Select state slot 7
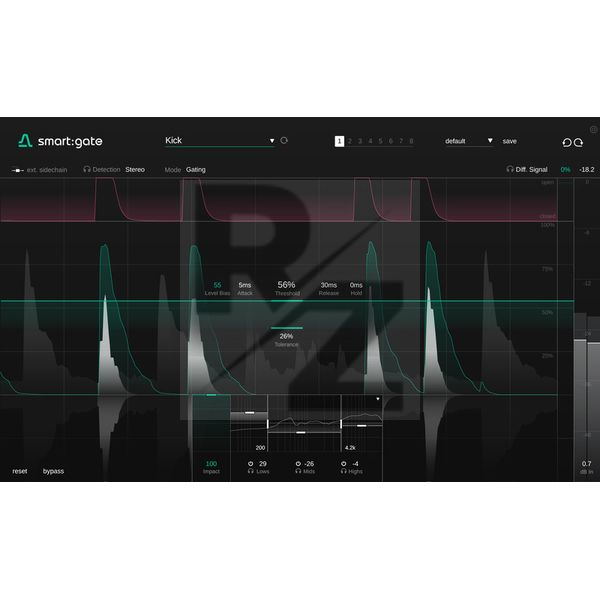This screenshot has width=600, height=600. click(401, 141)
